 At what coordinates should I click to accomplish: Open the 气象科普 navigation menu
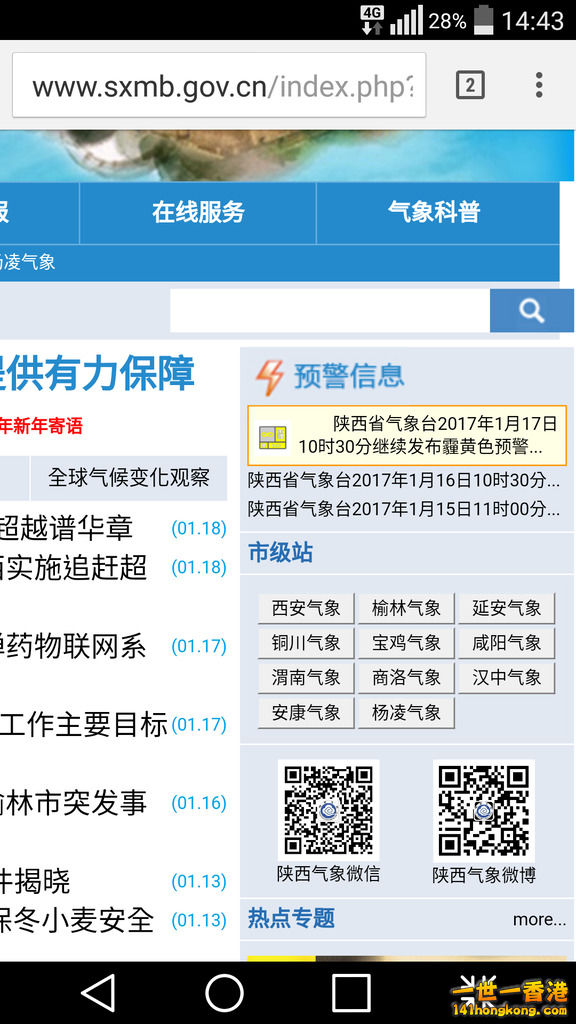[x=434, y=213]
